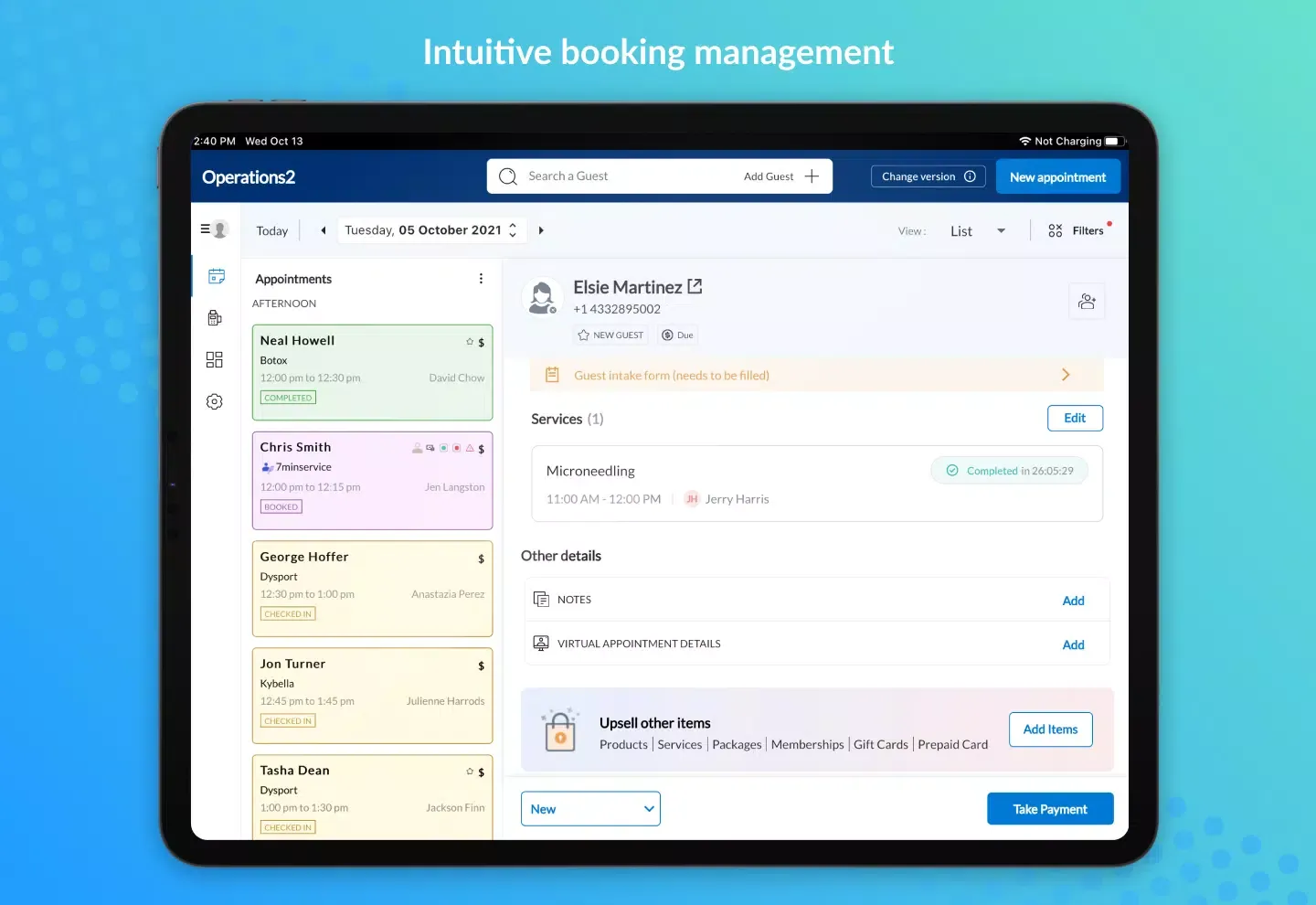Screen dimensions: 1316x905
Task: Click the three-dot Appointments options menu
Action: pyautogui.click(x=481, y=279)
